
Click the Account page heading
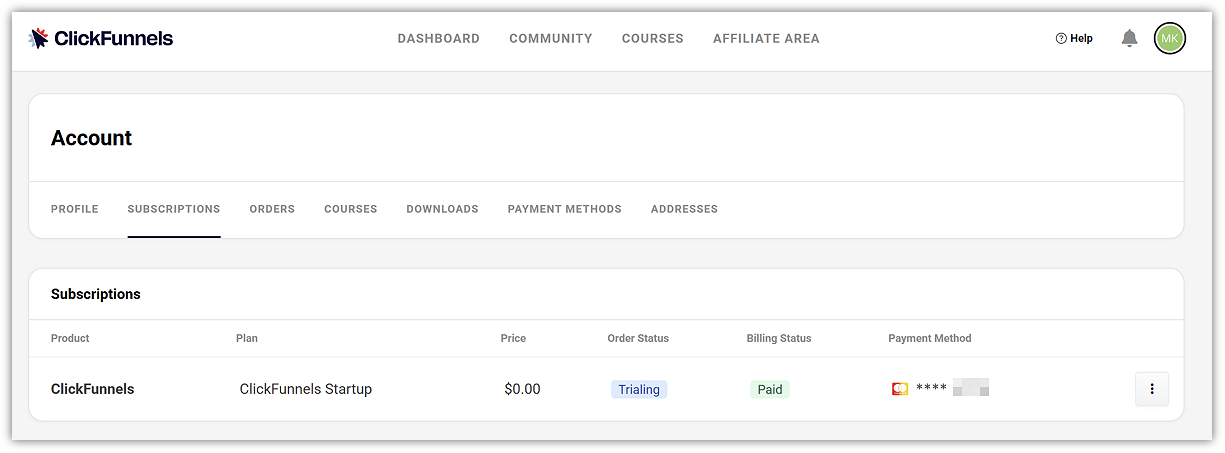pyautogui.click(x=92, y=138)
